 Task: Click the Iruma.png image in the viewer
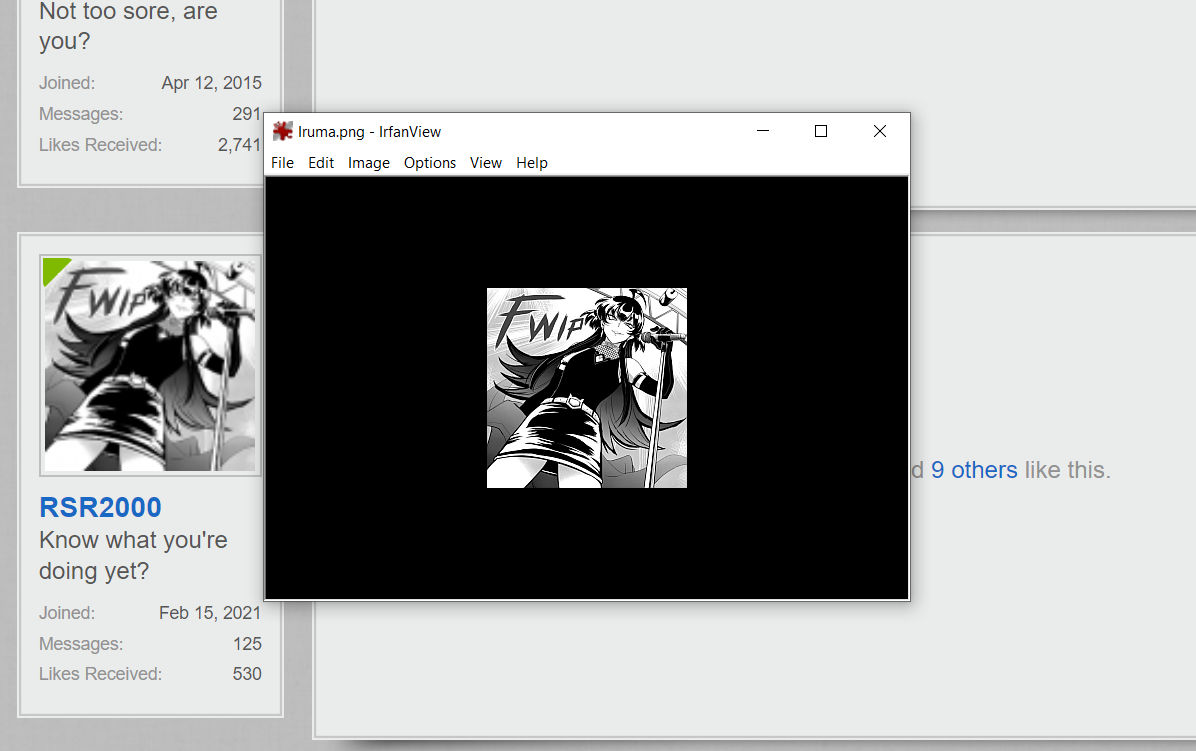click(587, 388)
